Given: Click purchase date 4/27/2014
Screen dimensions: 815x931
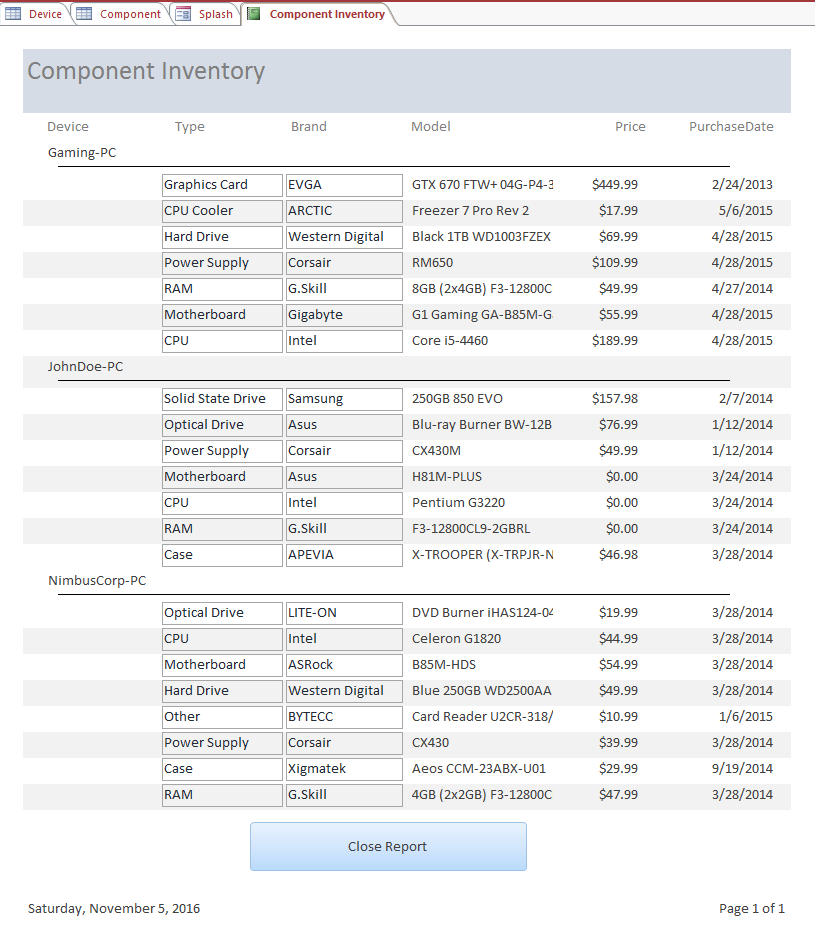Looking at the screenshot, I should (743, 289).
